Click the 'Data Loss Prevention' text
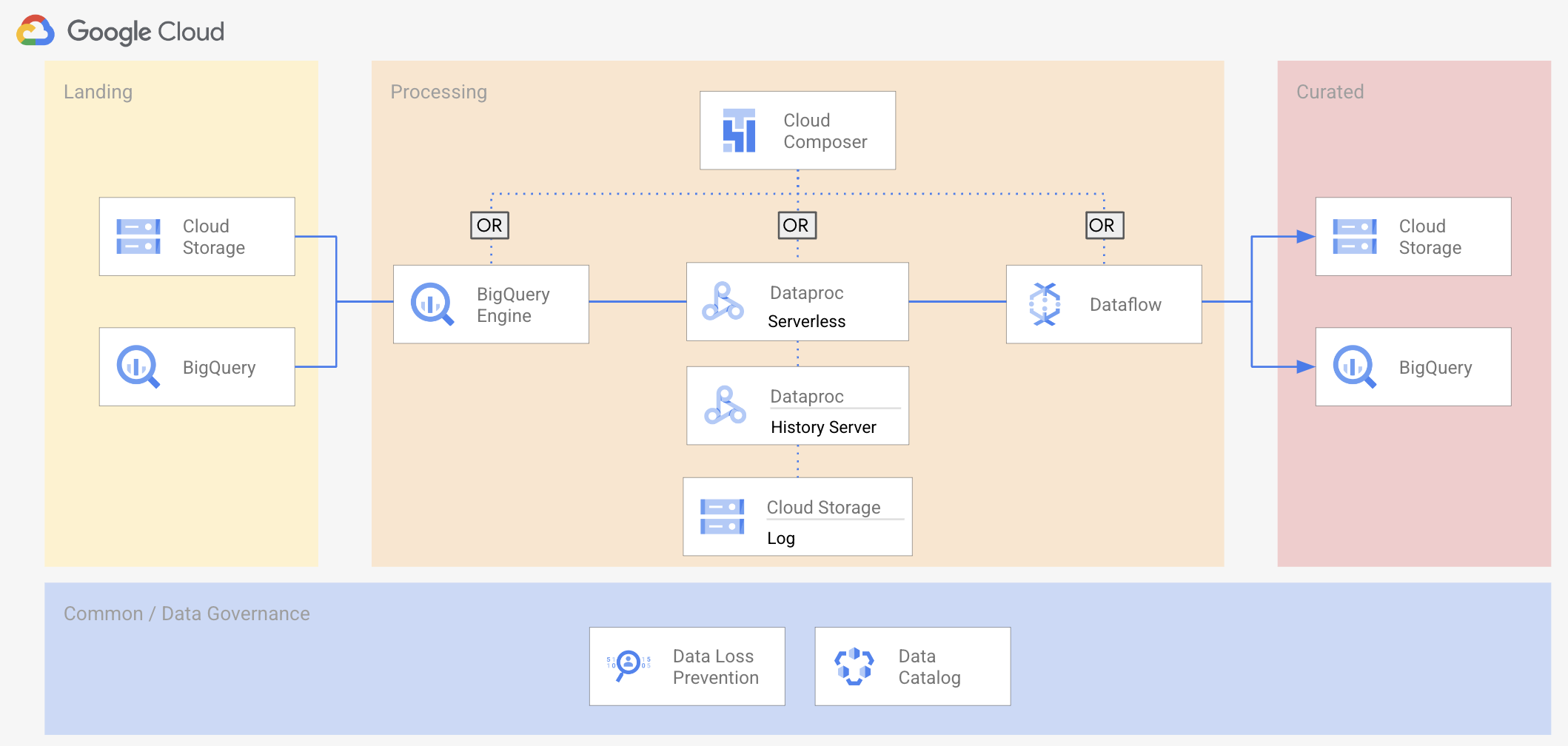The height and width of the screenshot is (746, 1568). 716,667
